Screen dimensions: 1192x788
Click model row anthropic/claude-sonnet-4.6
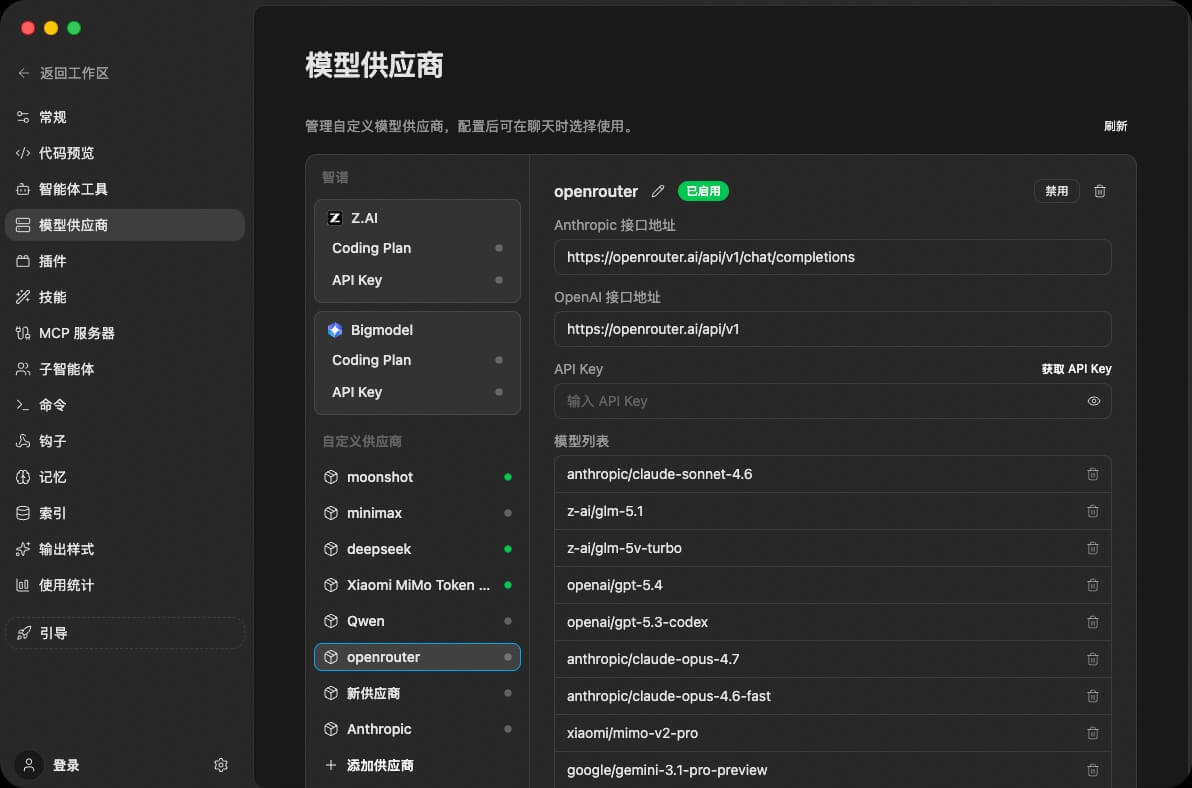[832, 474]
